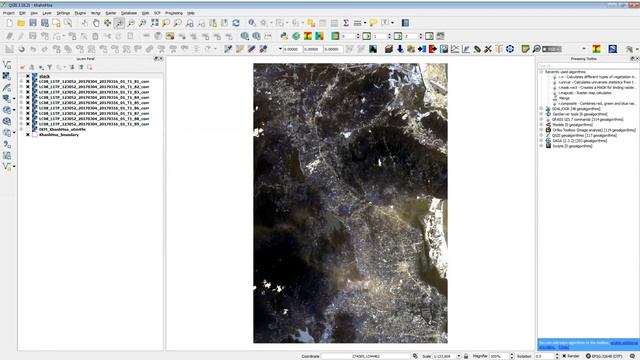
Task: Click the Coordinate field in the status bar
Action: [x=366, y=356]
